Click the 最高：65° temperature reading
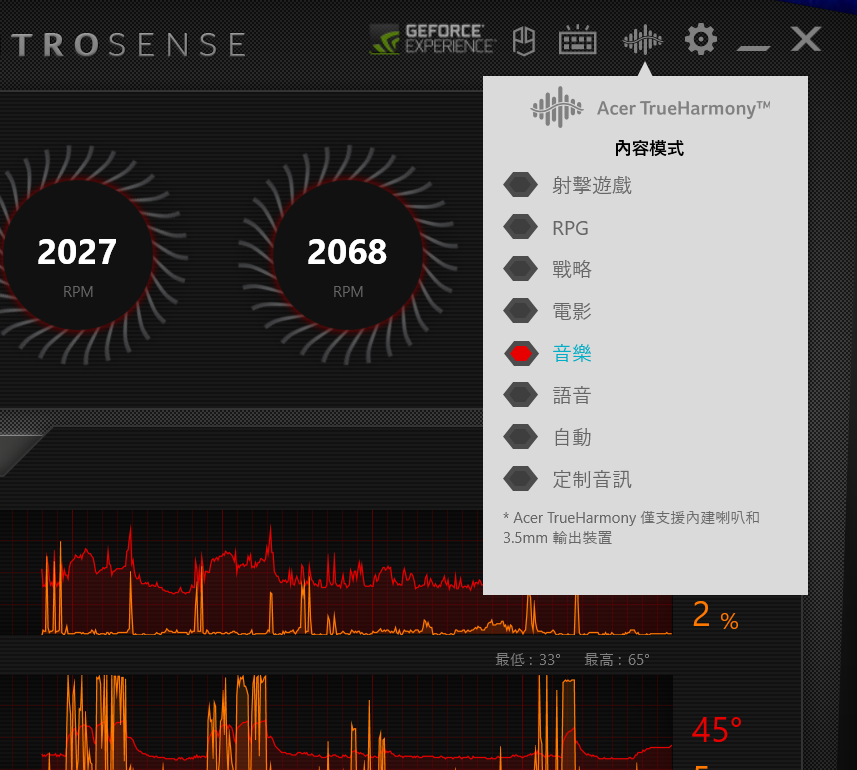 click(617, 660)
